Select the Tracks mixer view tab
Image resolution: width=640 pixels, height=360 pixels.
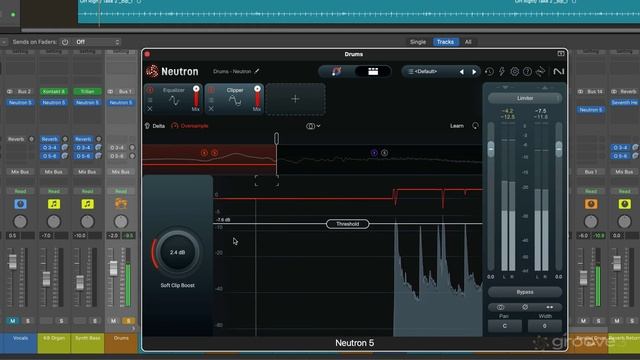point(445,42)
